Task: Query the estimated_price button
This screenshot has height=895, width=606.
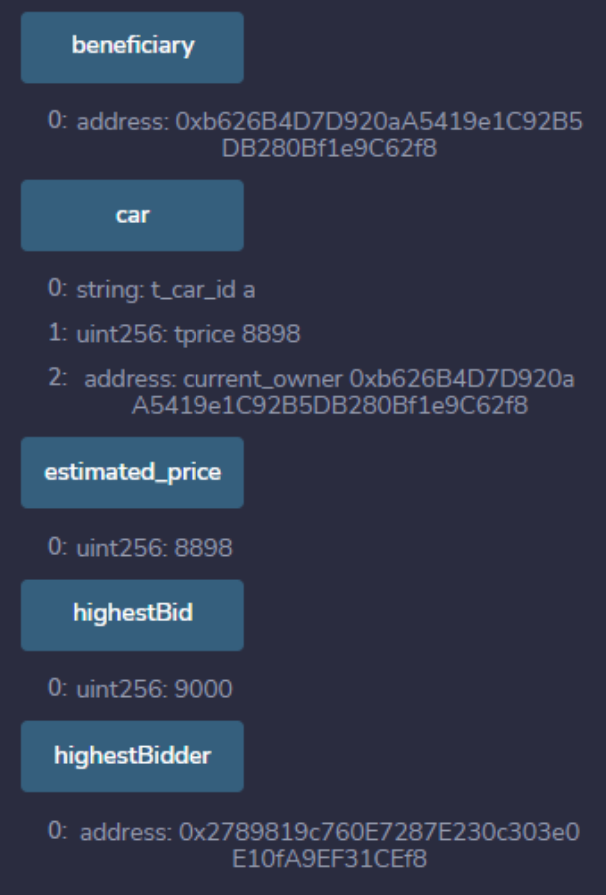Action: [x=132, y=473]
